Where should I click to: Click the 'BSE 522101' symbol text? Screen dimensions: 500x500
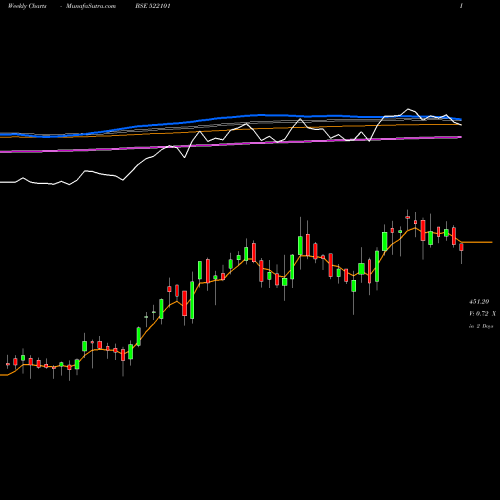[x=153, y=6]
